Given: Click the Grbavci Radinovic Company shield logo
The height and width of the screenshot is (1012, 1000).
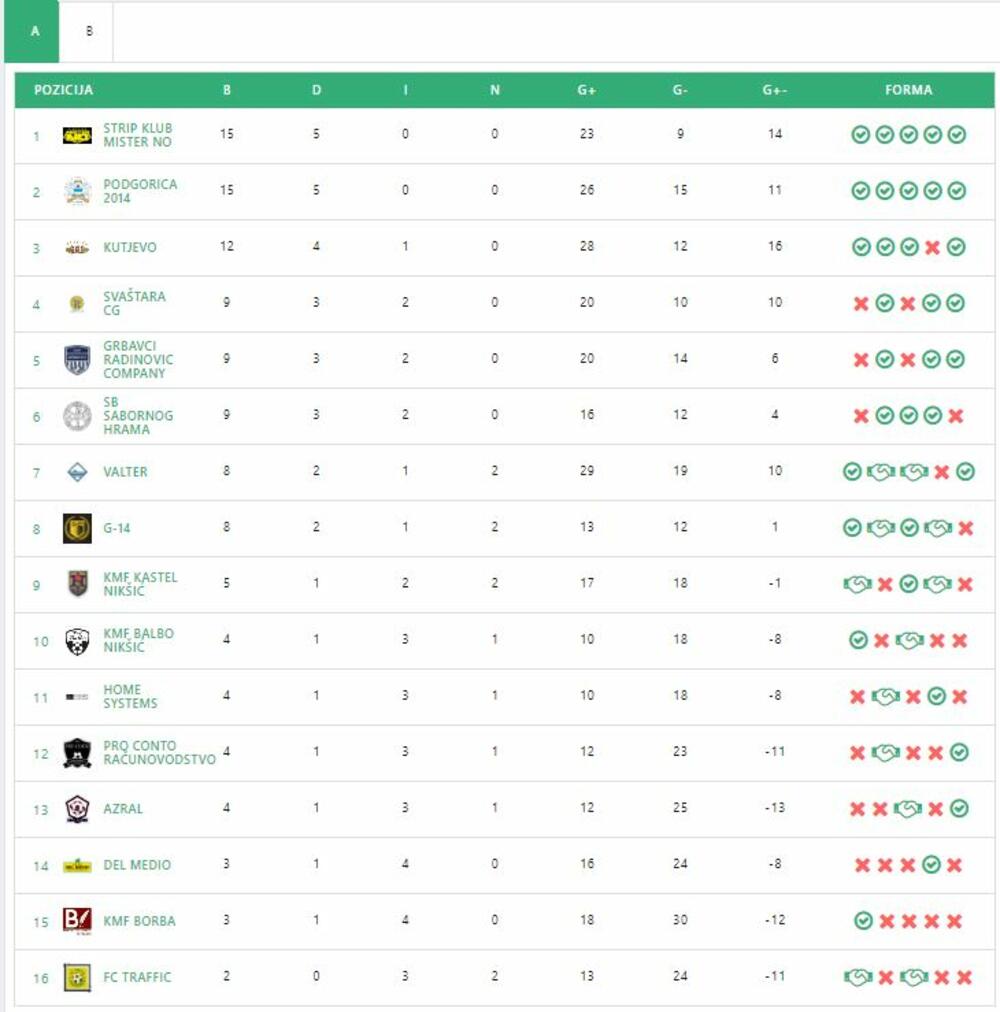Looking at the screenshot, I should click(x=77, y=360).
